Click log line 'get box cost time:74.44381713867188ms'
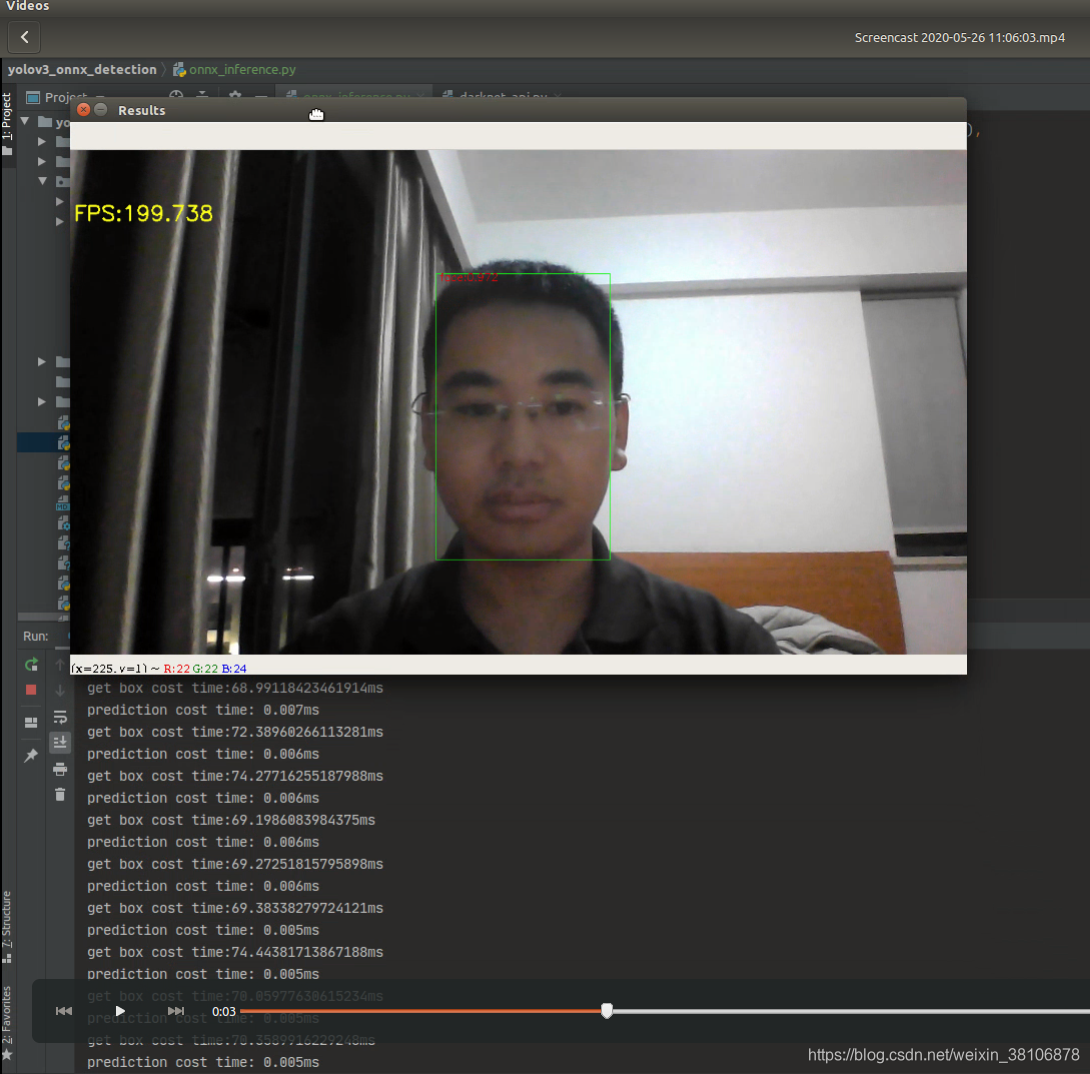The image size is (1090, 1074). [x=235, y=952]
